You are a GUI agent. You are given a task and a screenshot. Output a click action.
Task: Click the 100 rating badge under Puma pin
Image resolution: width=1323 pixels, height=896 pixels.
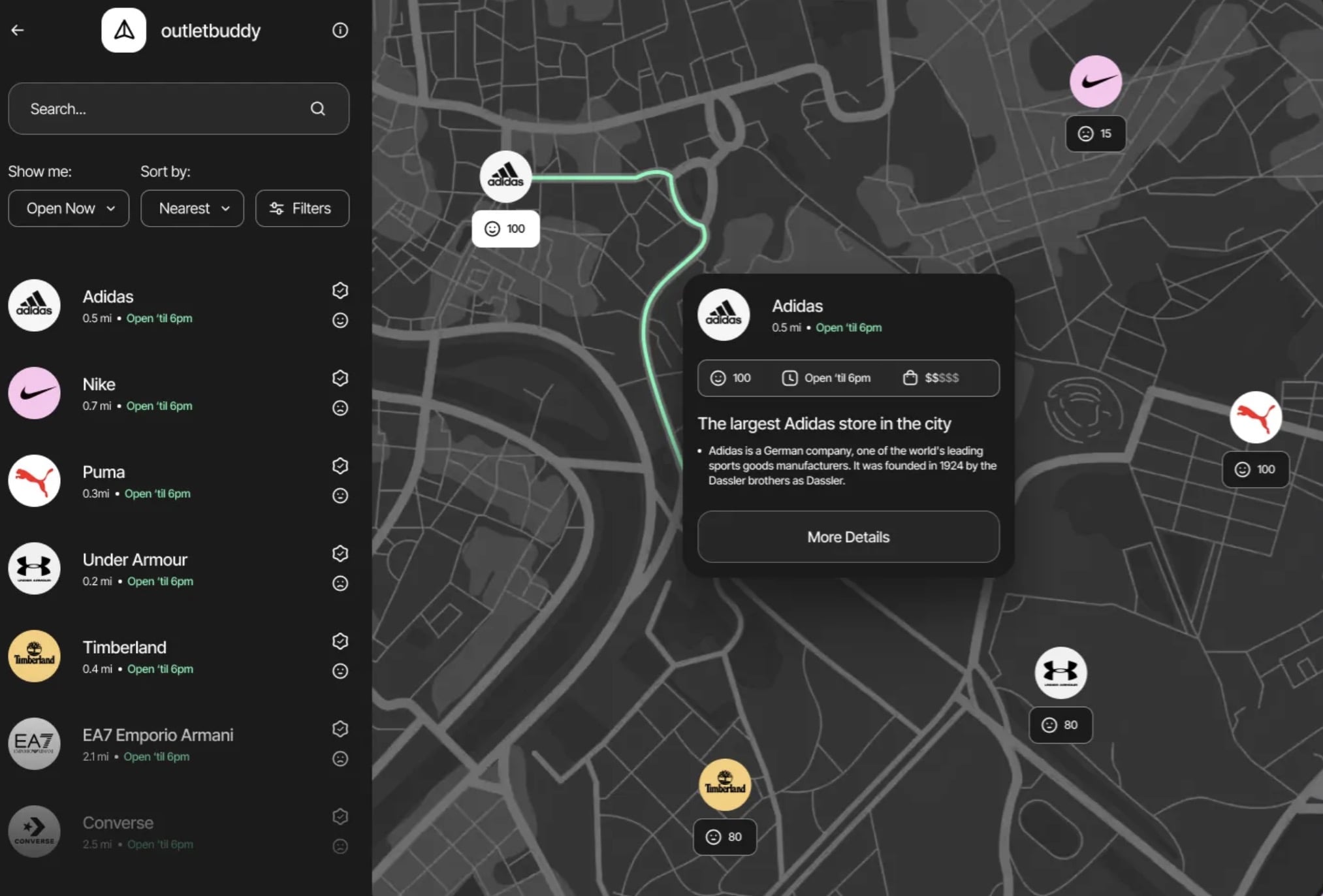click(1255, 470)
